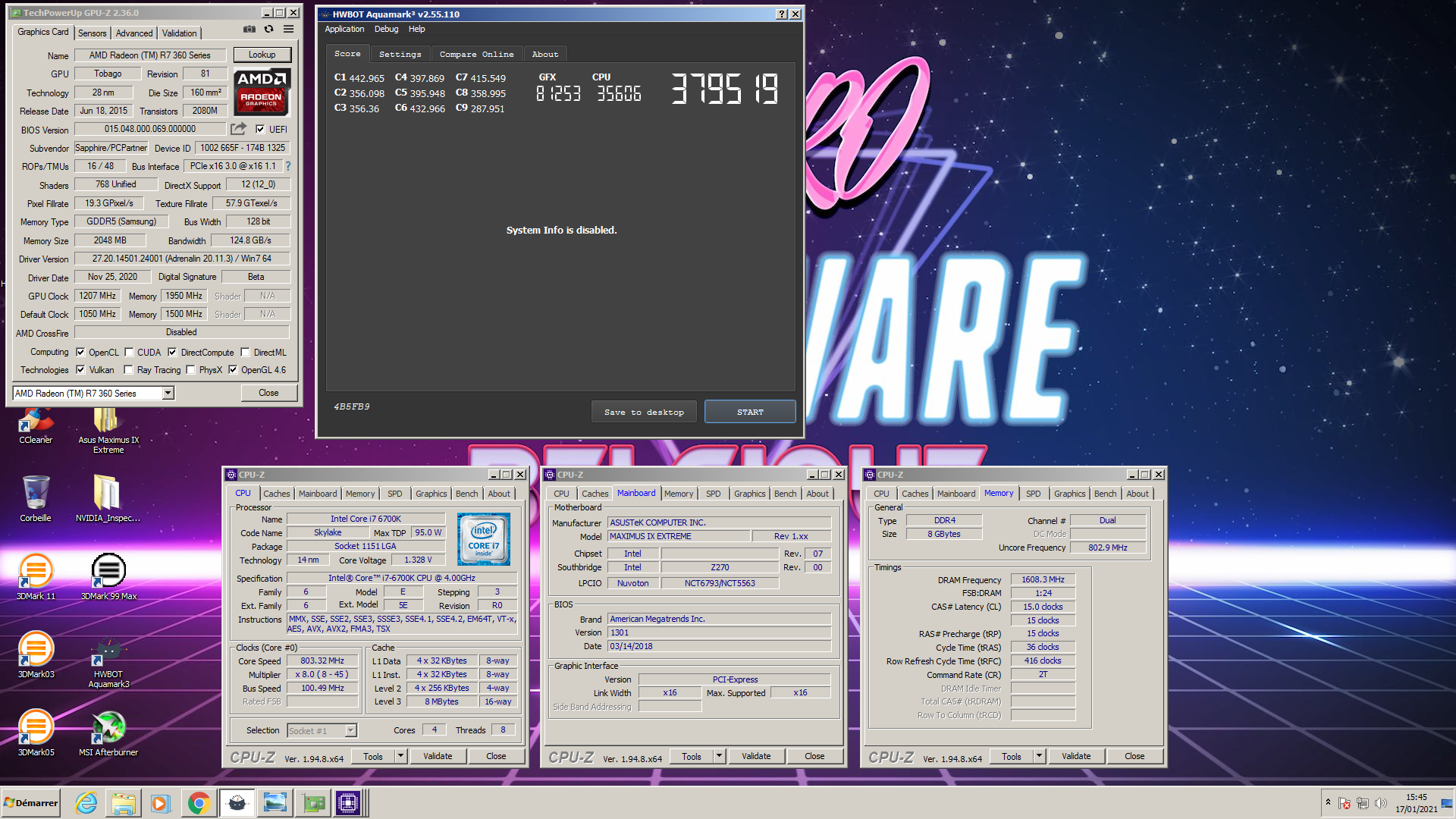The image size is (1456, 819).
Task: Click the Bus Interface question mark icon
Action: tap(288, 166)
